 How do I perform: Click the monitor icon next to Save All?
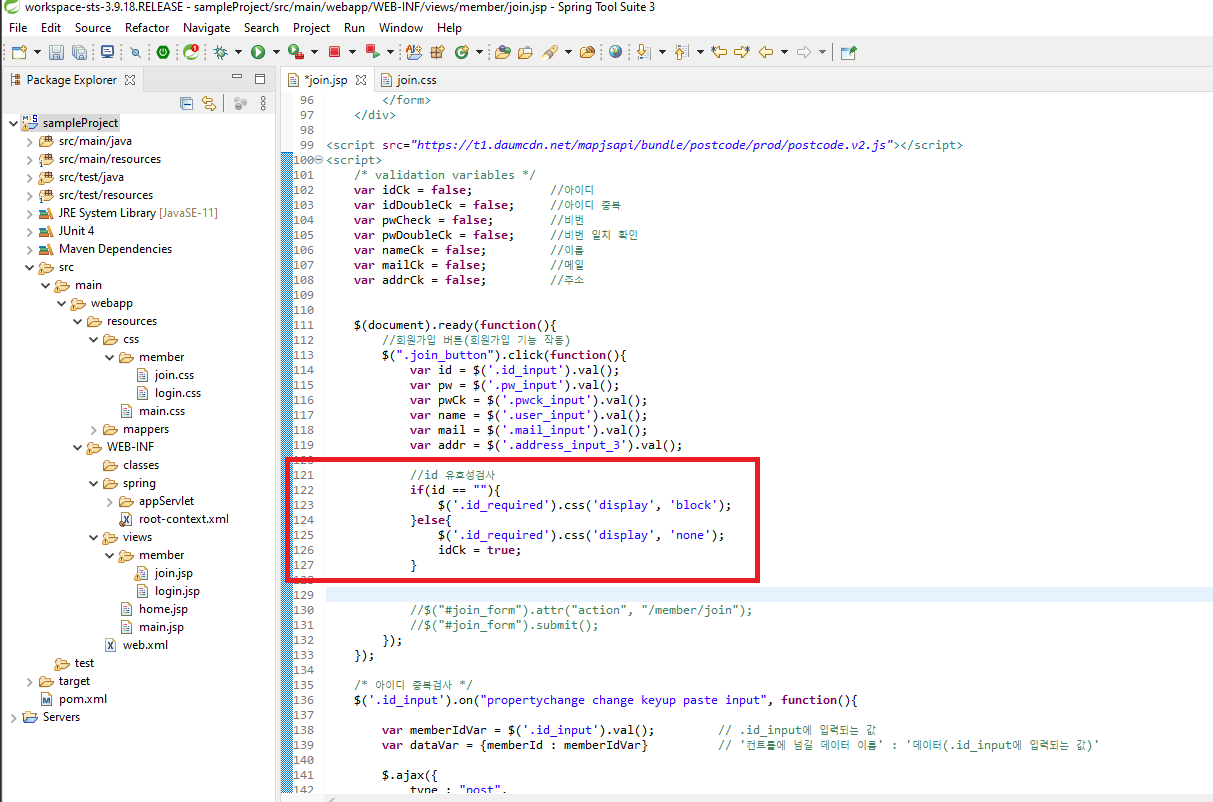106,52
